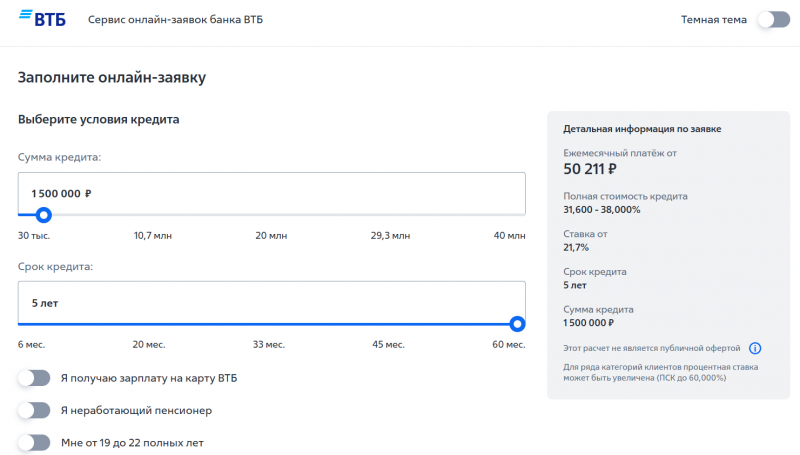Click the VTB logo in the header
The image size is (800, 455).
(x=42, y=19)
